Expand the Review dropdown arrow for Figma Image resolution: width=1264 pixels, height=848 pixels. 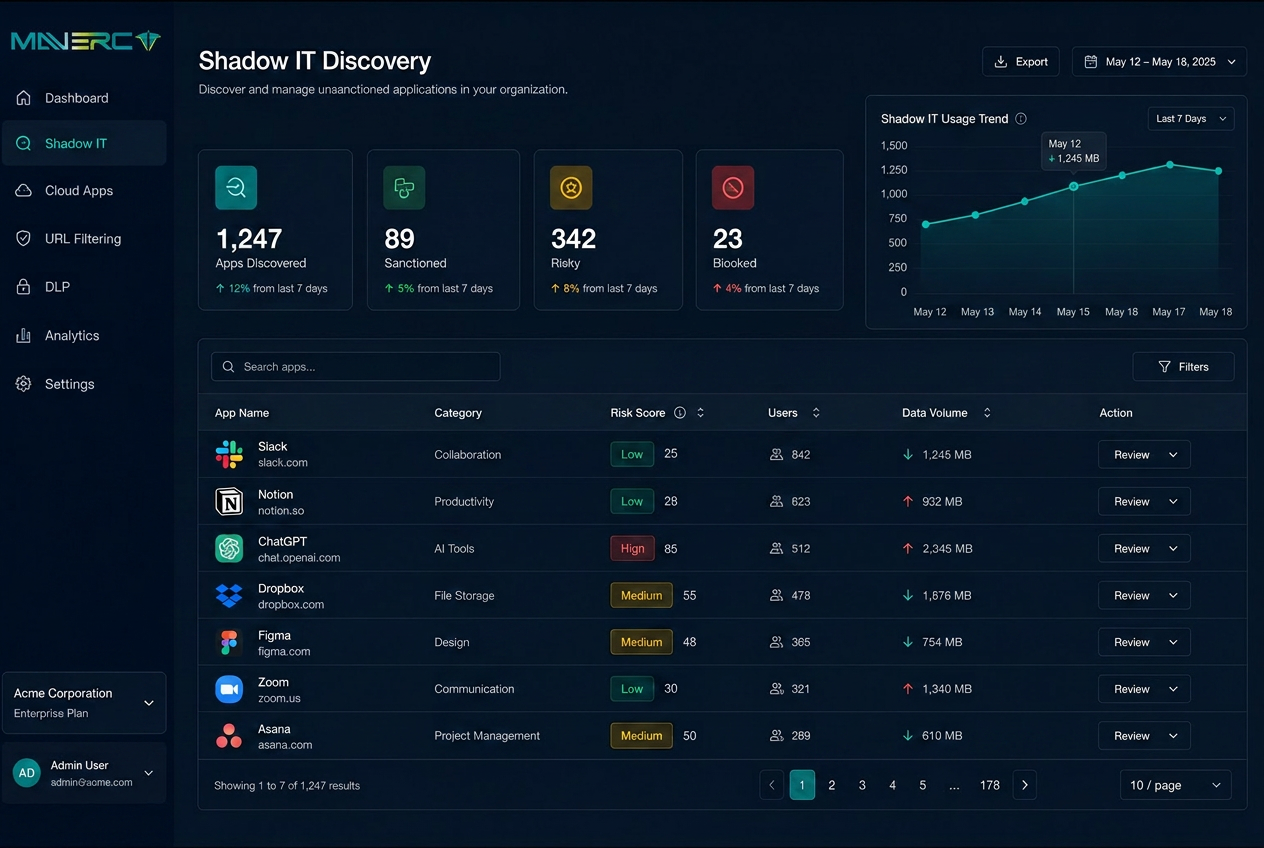1173,642
